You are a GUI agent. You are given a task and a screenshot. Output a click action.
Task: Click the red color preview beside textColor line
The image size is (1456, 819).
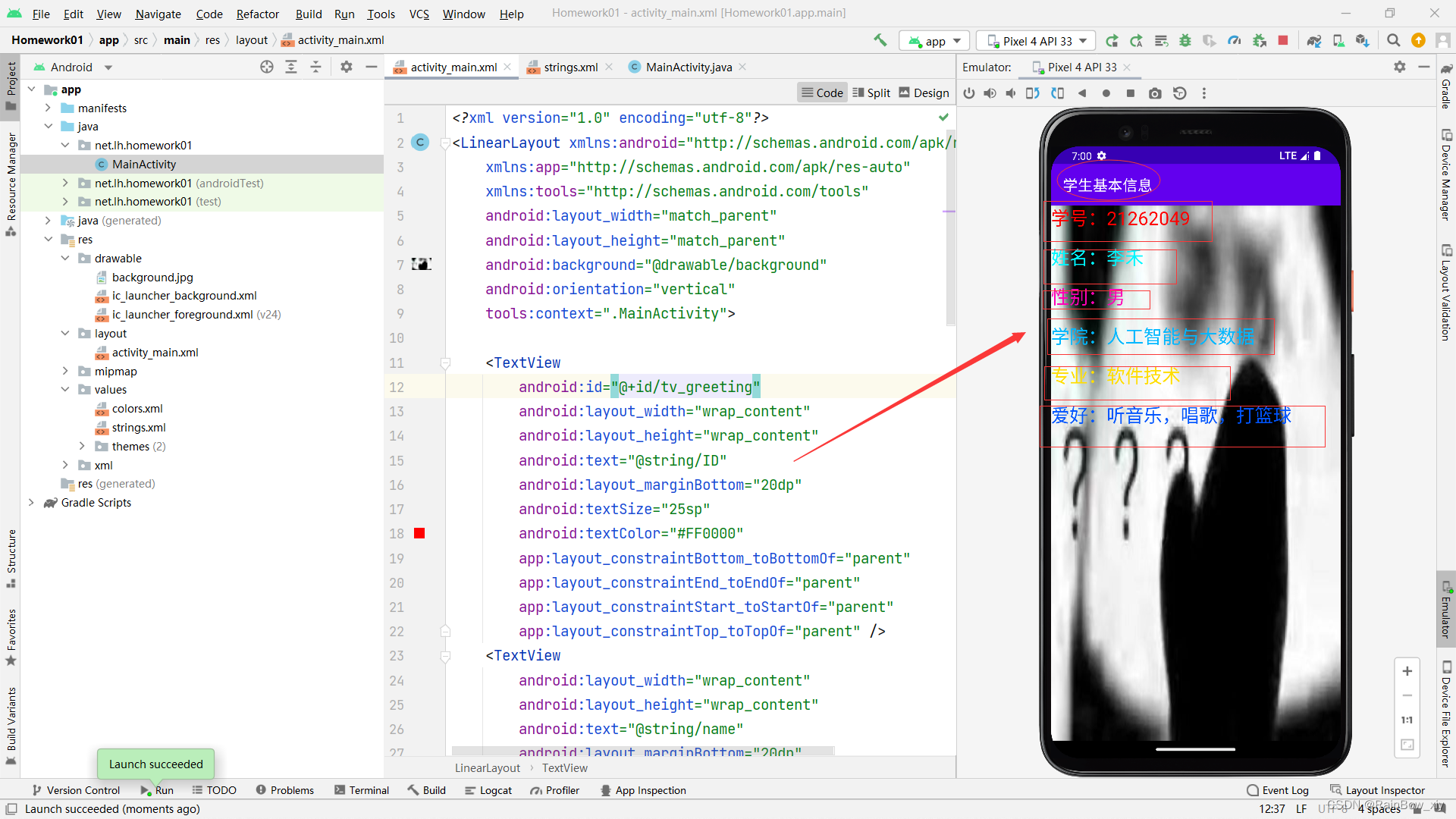419,533
